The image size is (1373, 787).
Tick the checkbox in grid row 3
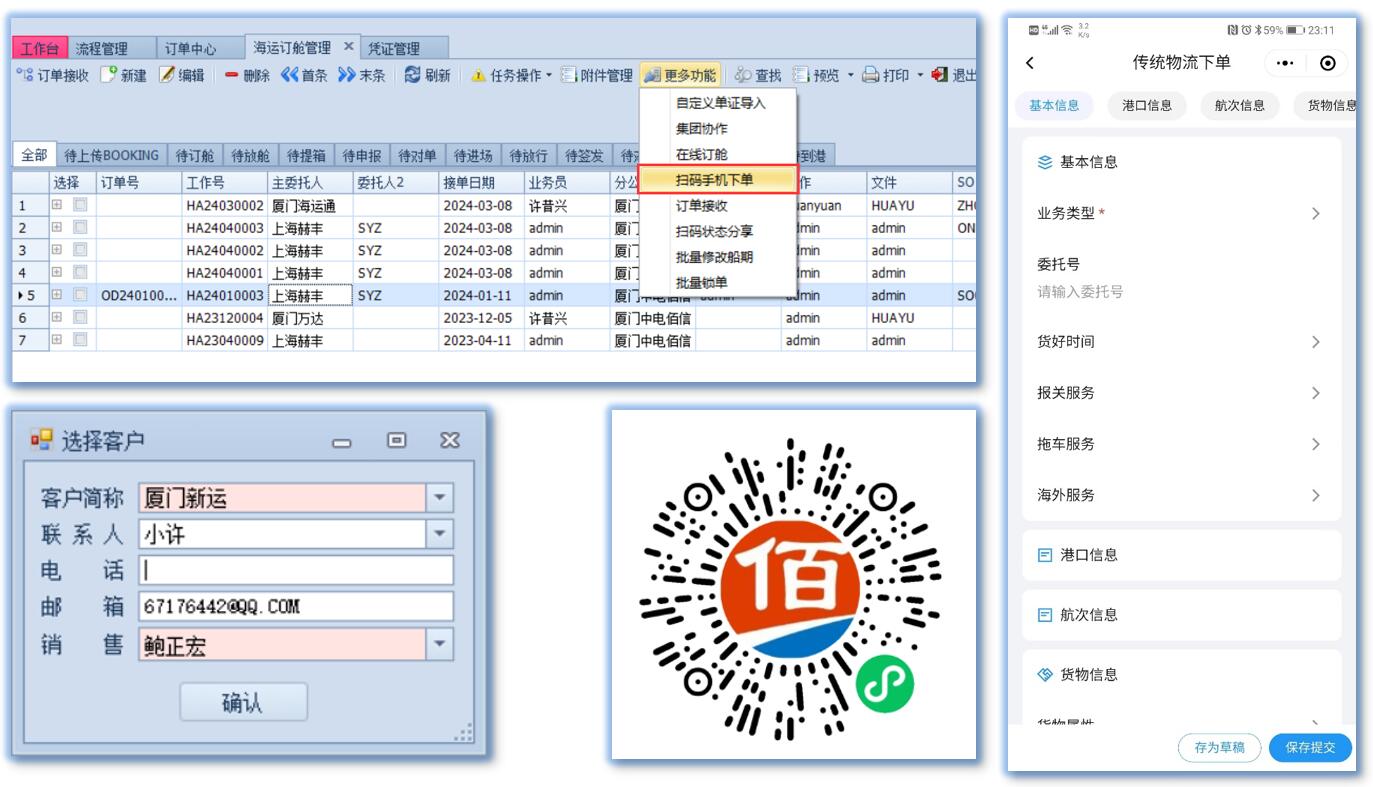pyautogui.click(x=80, y=250)
